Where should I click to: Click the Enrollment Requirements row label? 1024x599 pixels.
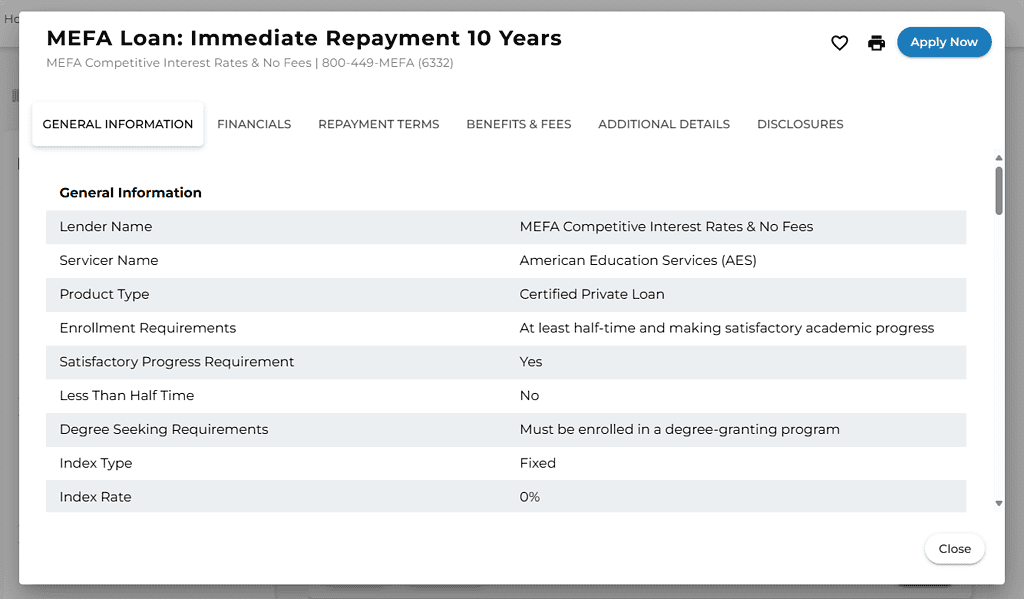pyautogui.click(x=148, y=328)
